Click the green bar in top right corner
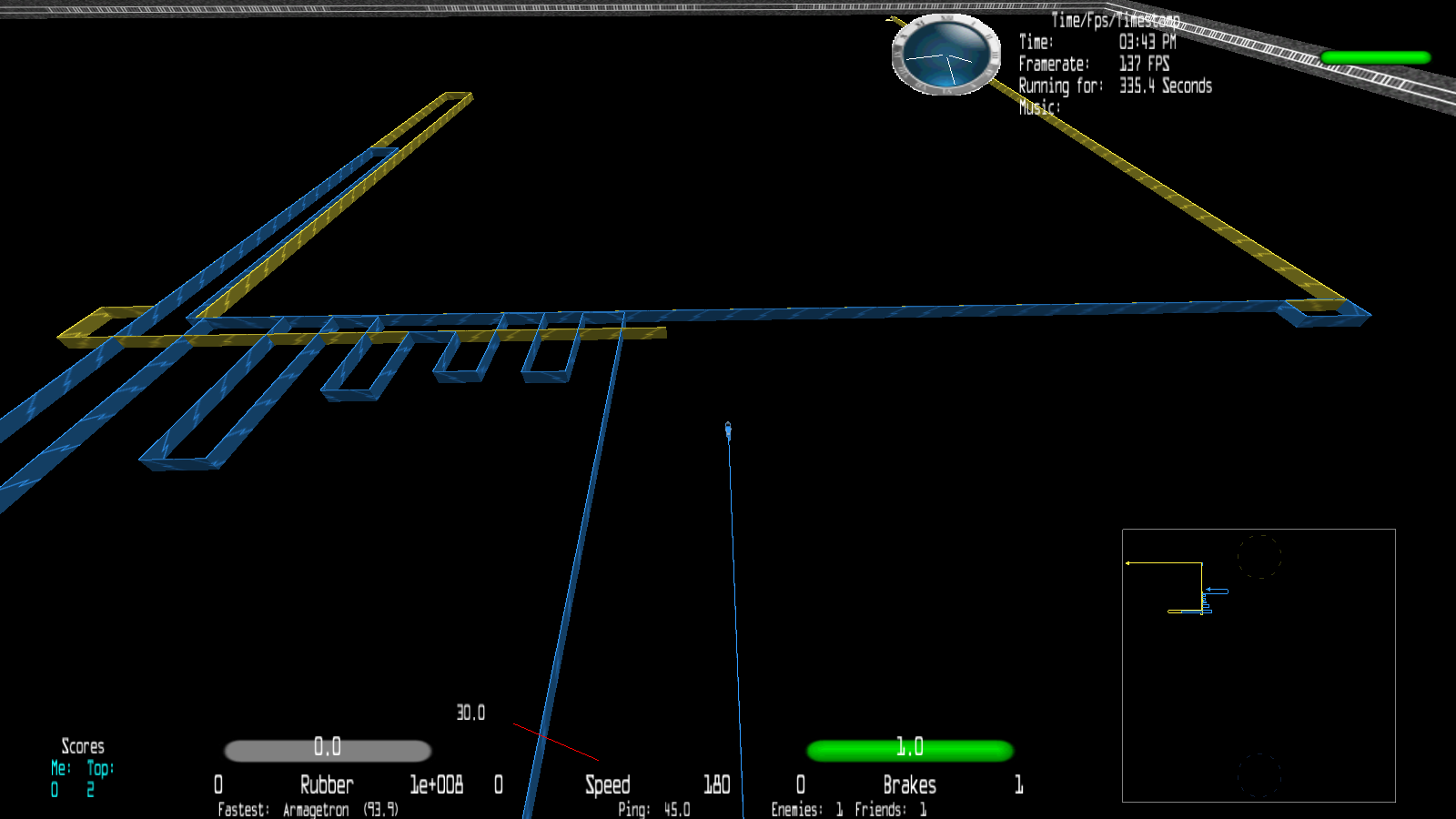 pos(1375,57)
